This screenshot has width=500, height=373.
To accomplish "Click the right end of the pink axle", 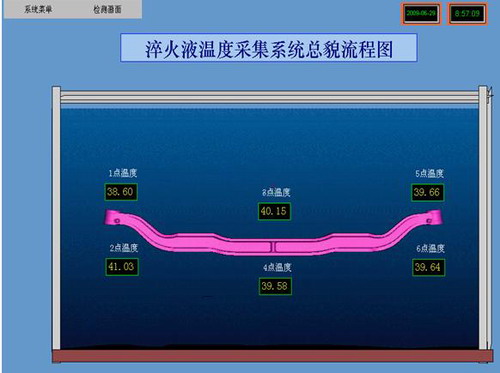I will [x=434, y=217].
